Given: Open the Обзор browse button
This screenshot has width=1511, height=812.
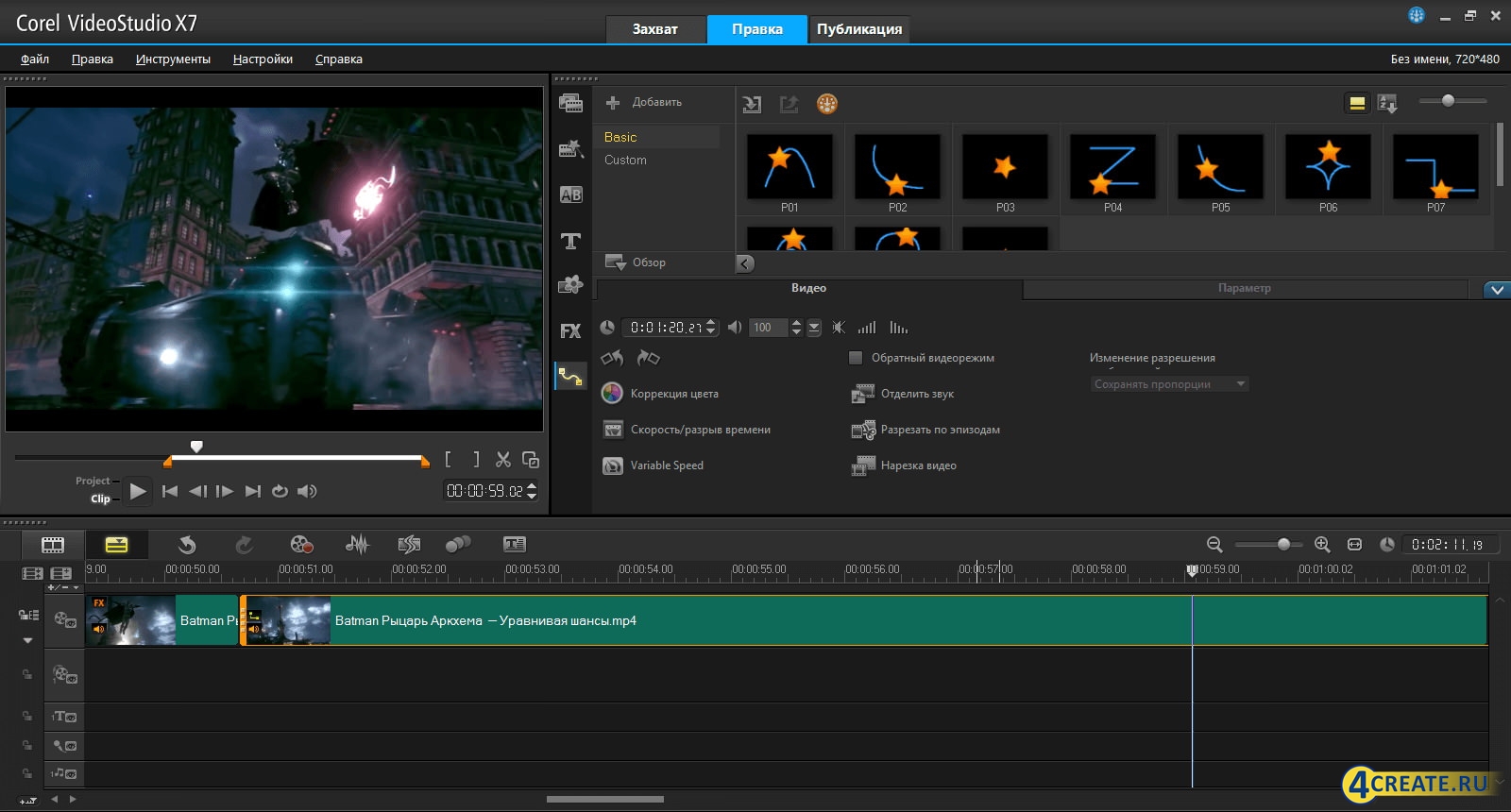Looking at the screenshot, I should (636, 262).
